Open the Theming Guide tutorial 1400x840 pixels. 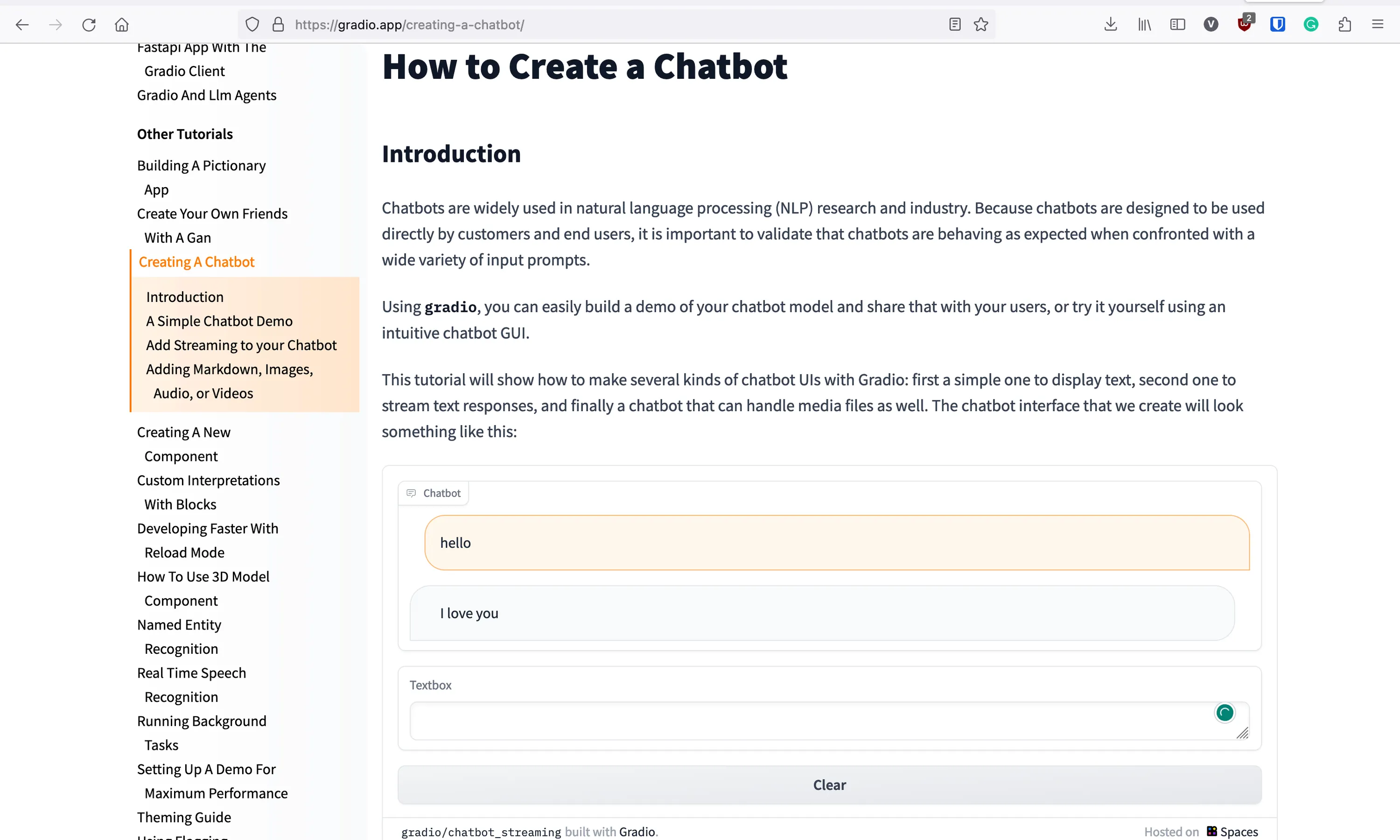[x=184, y=817]
